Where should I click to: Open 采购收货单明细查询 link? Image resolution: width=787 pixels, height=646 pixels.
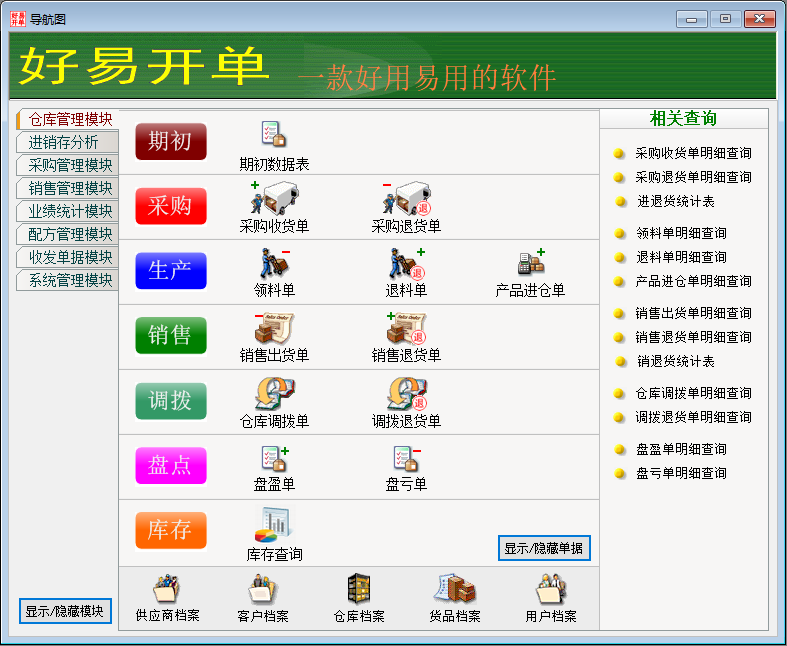click(693, 153)
